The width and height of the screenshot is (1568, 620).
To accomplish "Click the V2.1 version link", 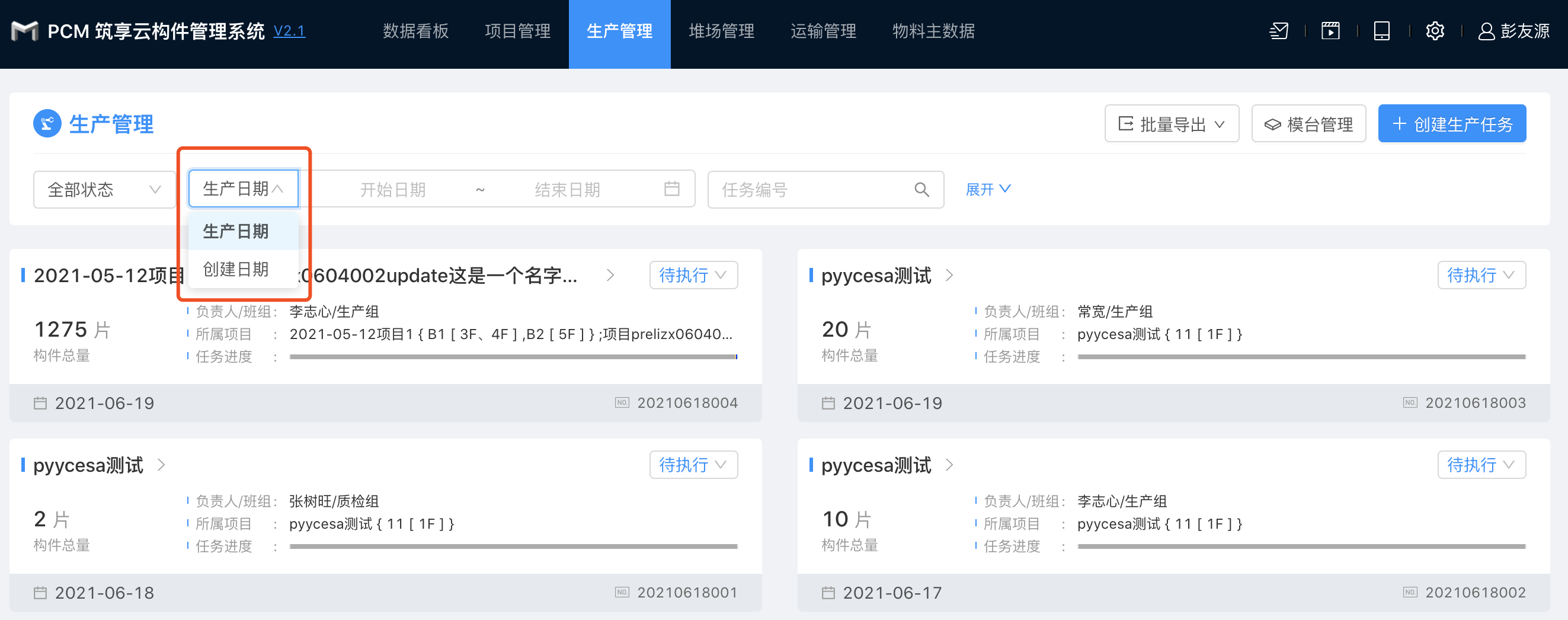I will pyautogui.click(x=289, y=31).
